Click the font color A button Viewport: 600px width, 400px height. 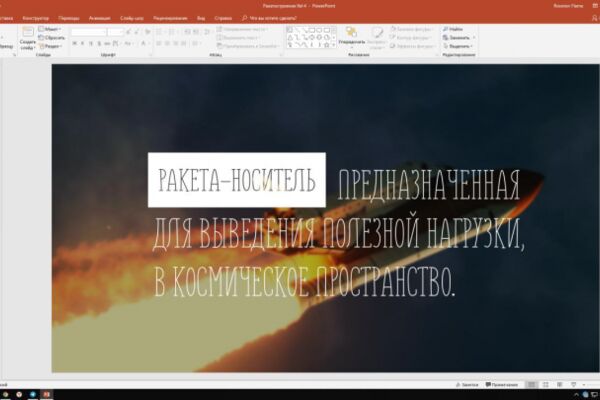pyautogui.click(x=144, y=44)
